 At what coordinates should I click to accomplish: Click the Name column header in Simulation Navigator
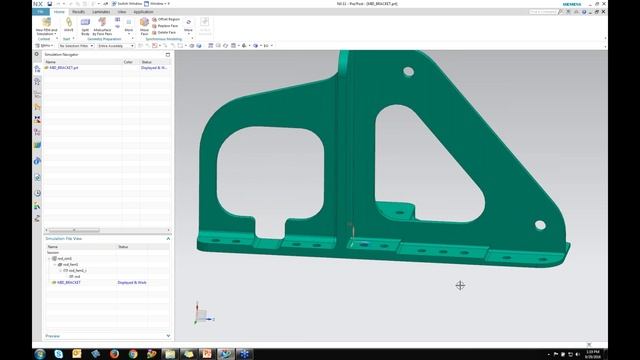[x=83, y=62]
